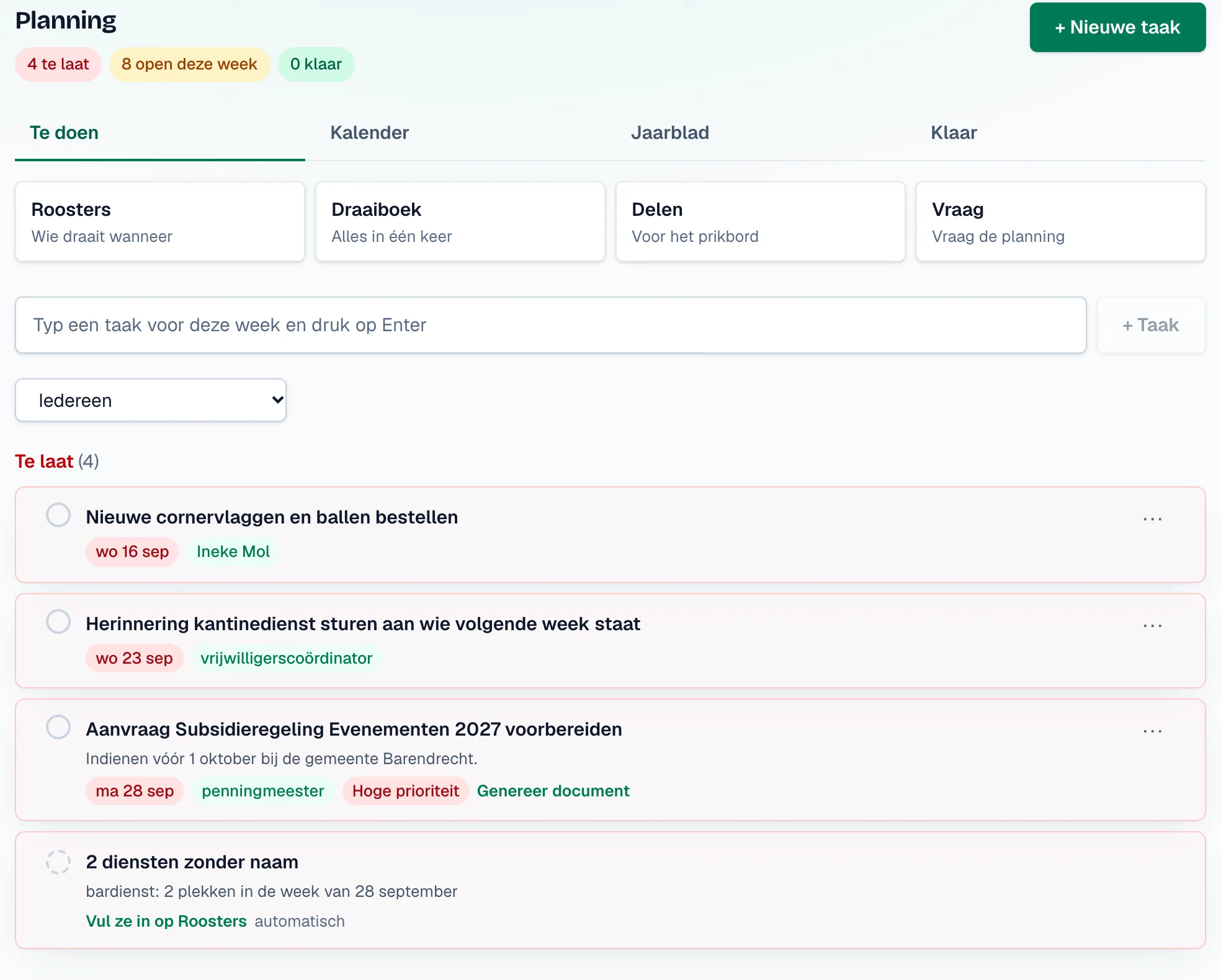Open more options for Nieuwe cornervlaggen task
This screenshot has width=1221, height=980.
(1152, 519)
